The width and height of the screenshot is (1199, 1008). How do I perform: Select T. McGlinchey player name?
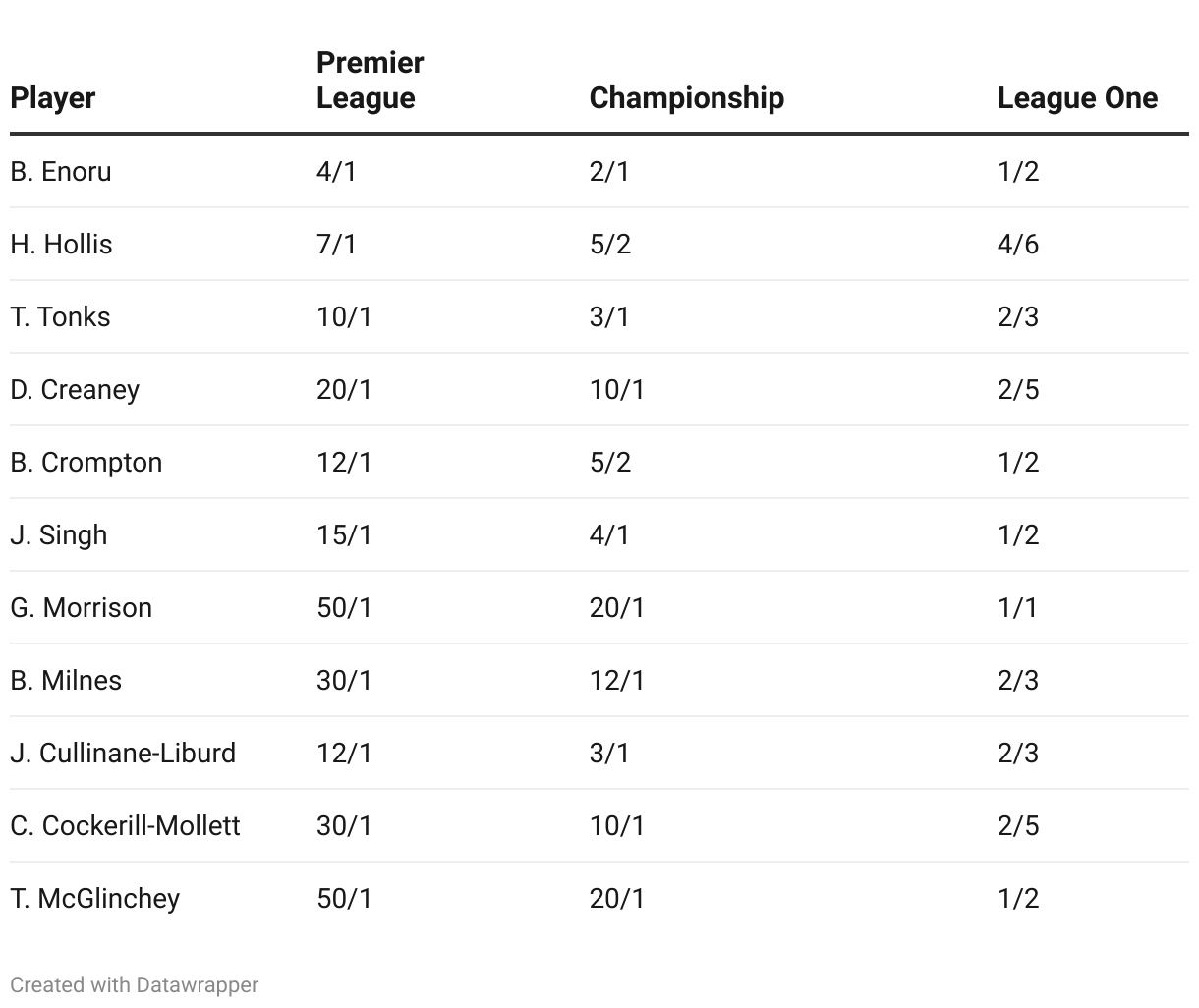(x=95, y=899)
